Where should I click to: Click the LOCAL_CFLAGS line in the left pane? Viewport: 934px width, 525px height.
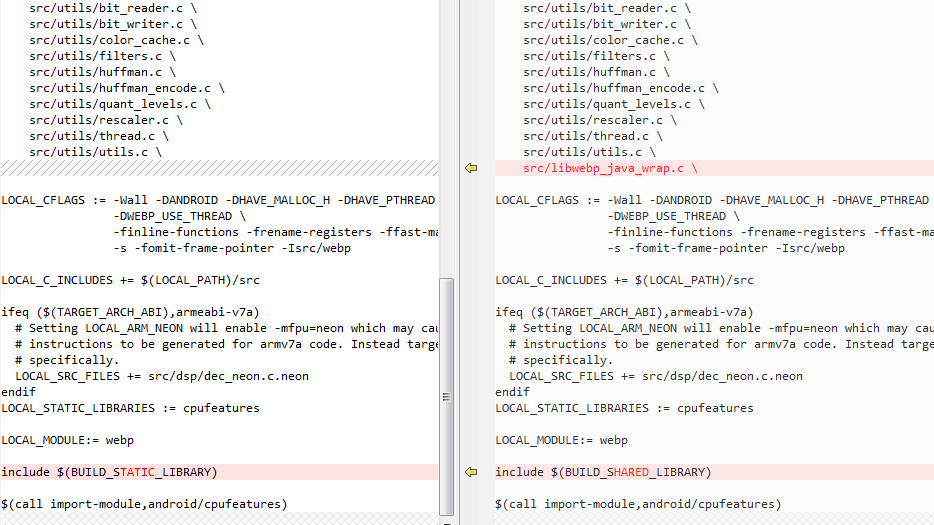pyautogui.click(x=219, y=200)
